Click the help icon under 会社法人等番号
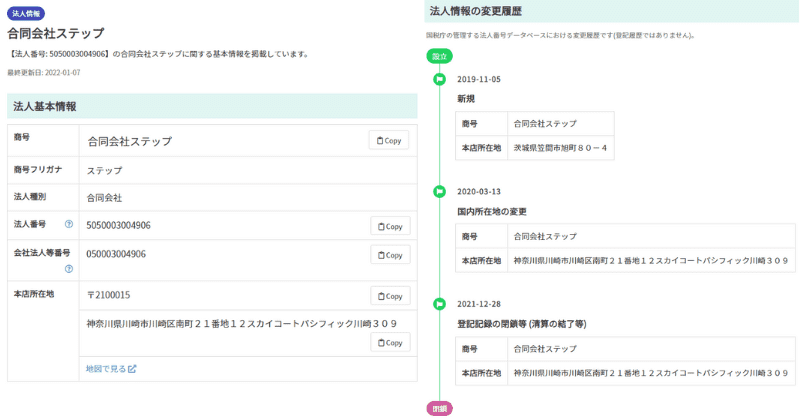The height and width of the screenshot is (420, 800). click(x=69, y=268)
